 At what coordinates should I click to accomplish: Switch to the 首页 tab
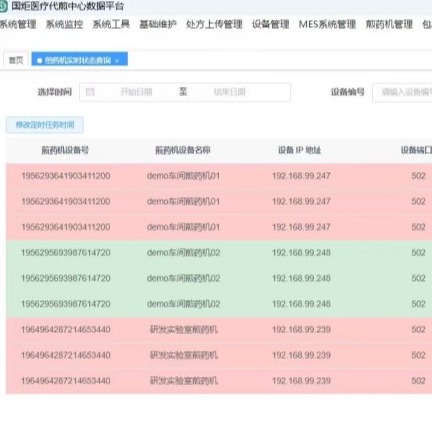coord(16,60)
